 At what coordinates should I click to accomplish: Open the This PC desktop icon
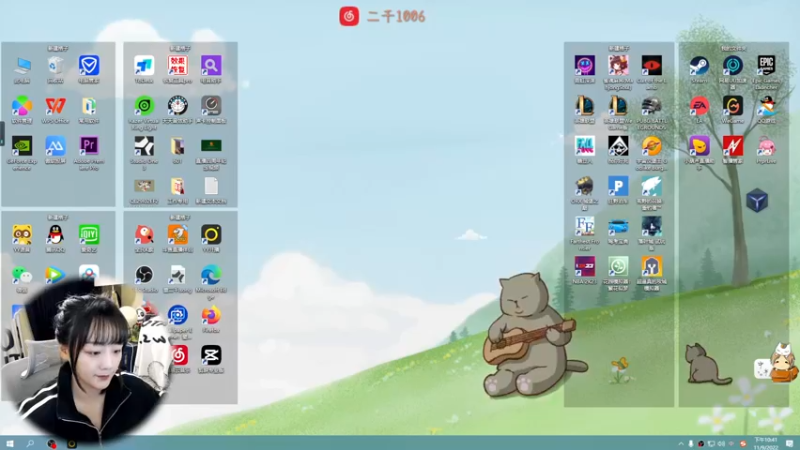22,66
